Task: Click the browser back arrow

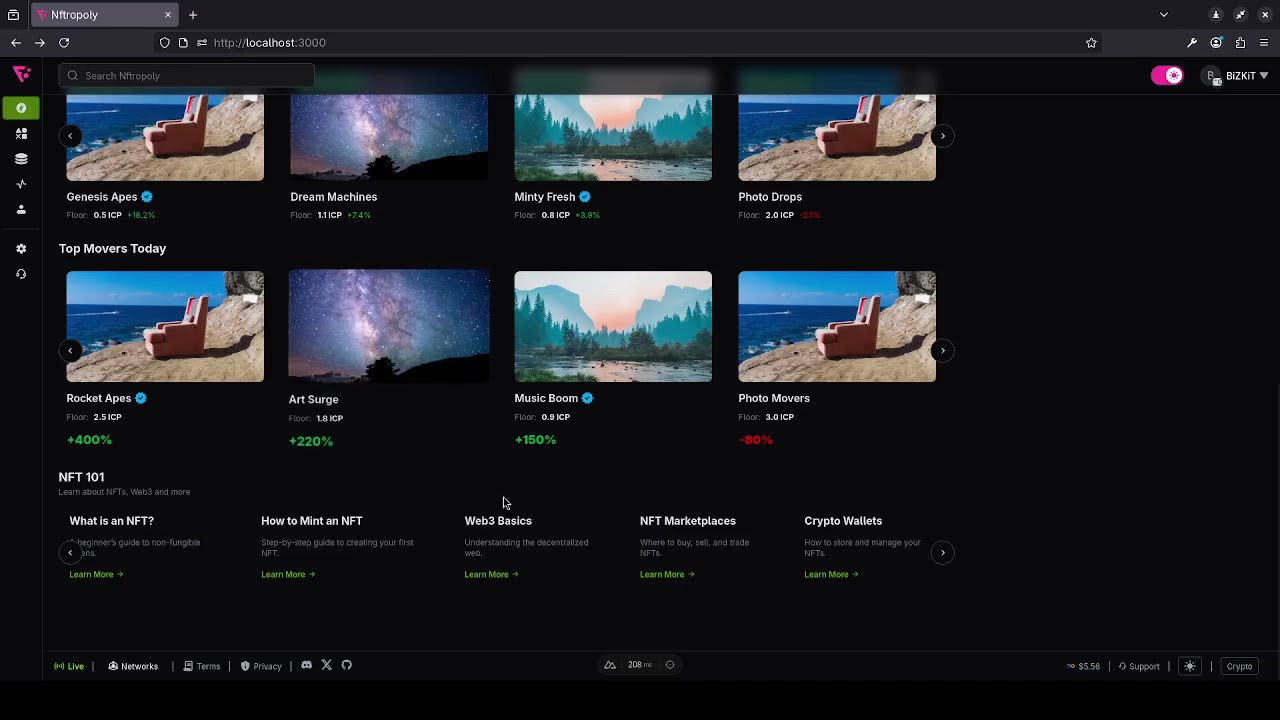Action: click(16, 43)
